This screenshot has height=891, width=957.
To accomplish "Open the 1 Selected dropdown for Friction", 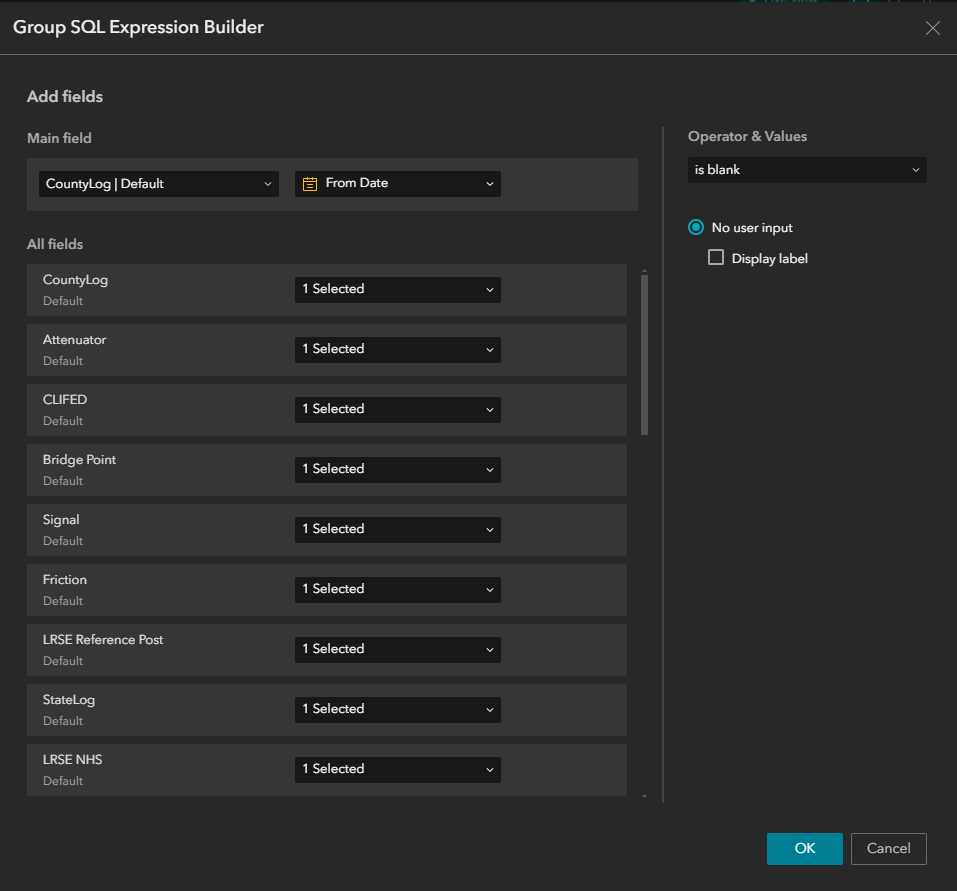I will click(397, 589).
